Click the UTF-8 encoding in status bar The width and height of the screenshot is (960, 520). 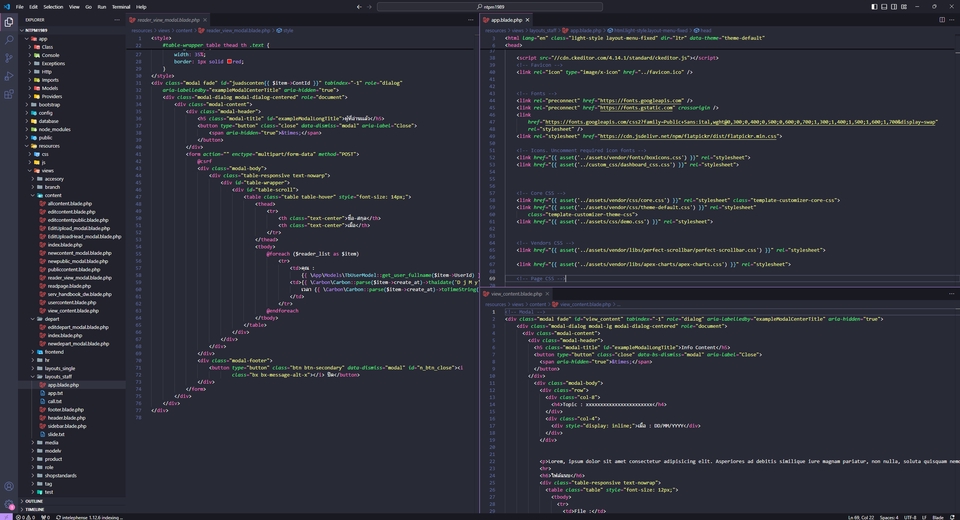(x=910, y=517)
